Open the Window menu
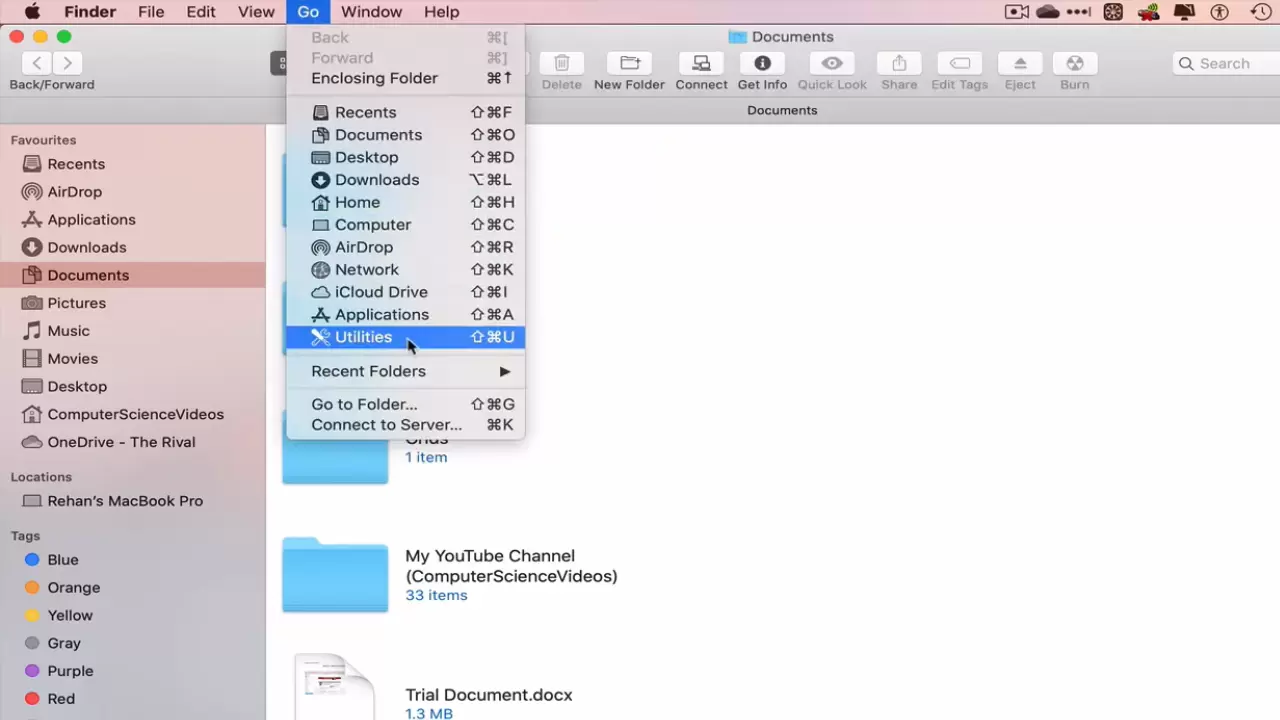 (x=371, y=12)
